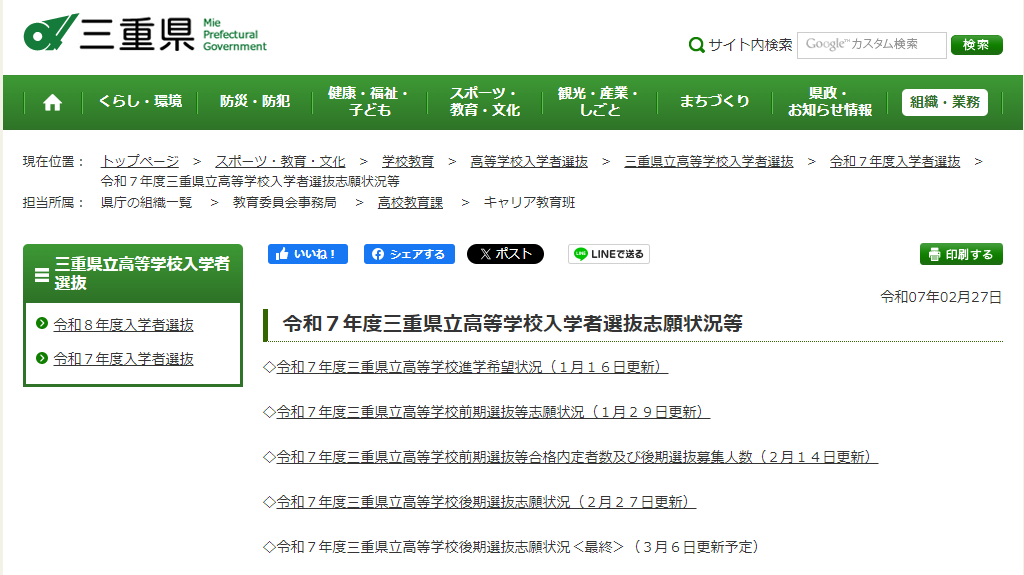
Task: Send via LINEで送る button
Action: click(x=609, y=254)
